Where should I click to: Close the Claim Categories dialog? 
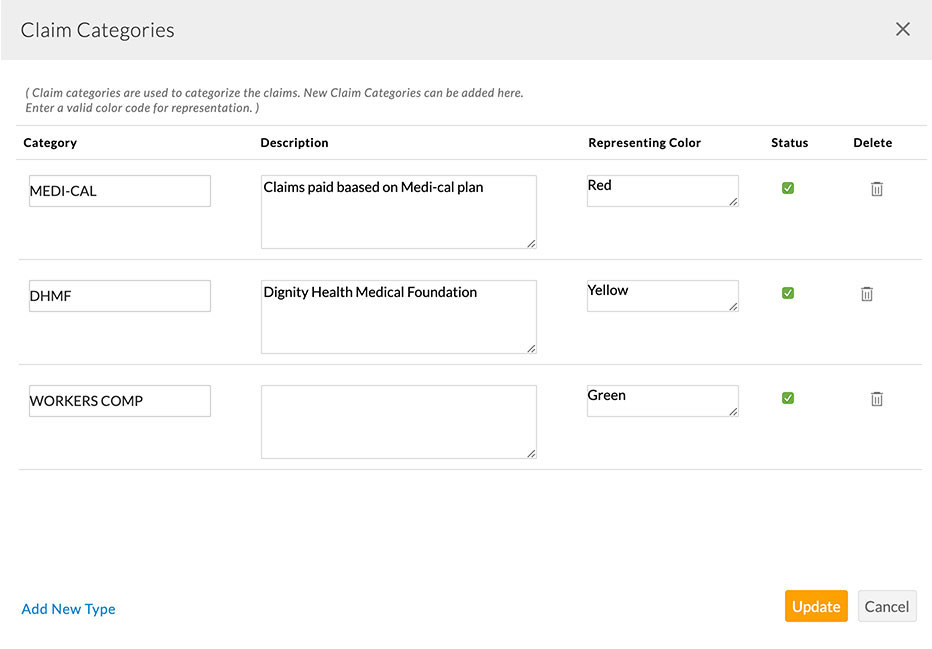903,29
